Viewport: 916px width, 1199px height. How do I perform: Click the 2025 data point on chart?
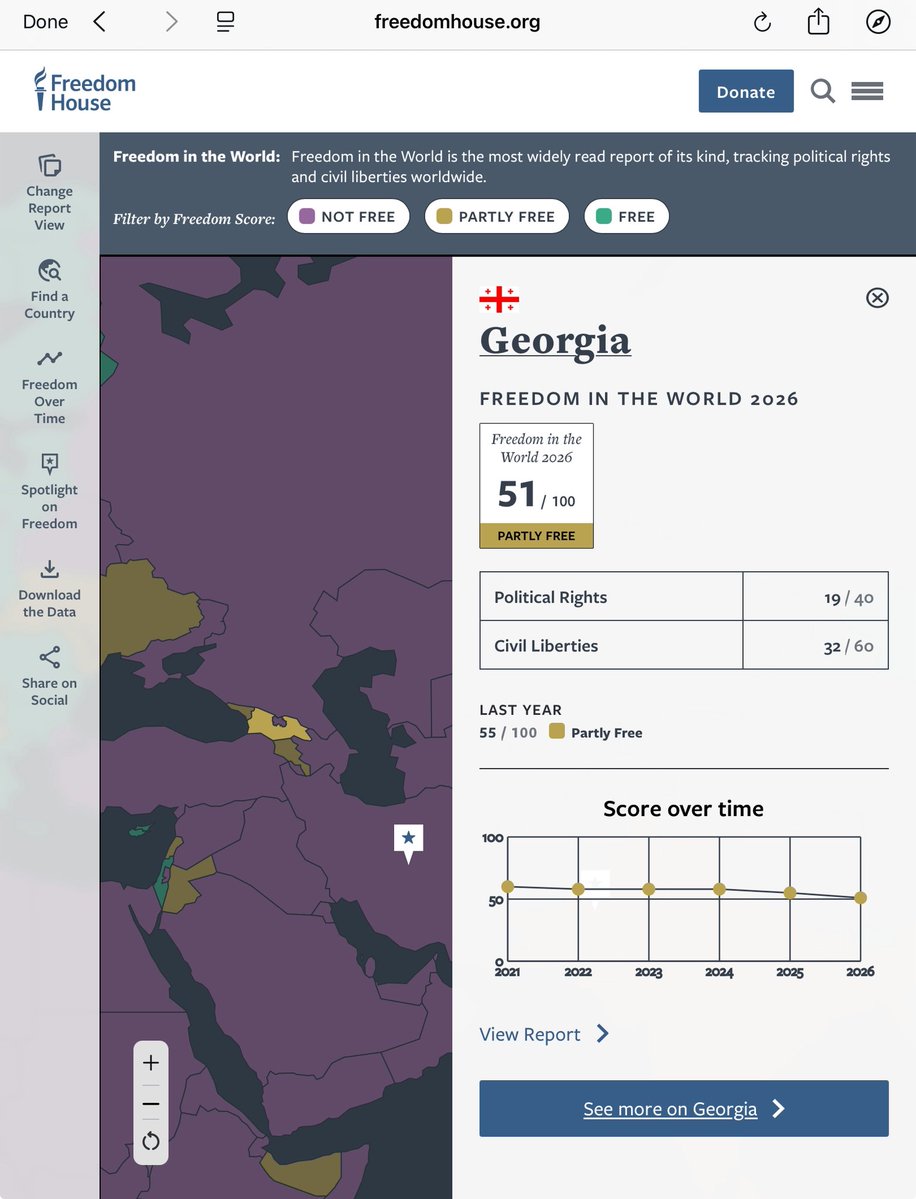pyautogui.click(x=790, y=893)
